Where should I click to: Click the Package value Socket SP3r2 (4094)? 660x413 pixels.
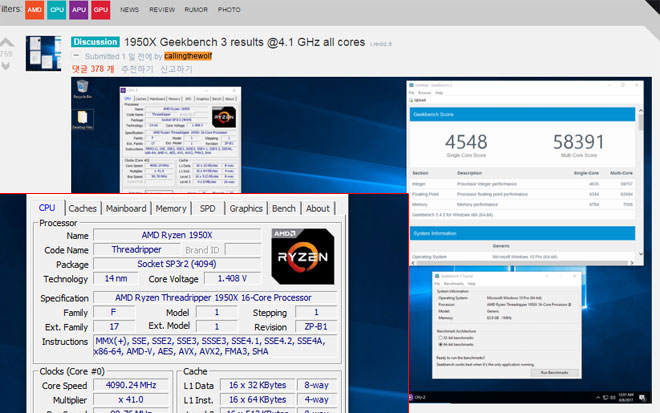tap(177, 264)
